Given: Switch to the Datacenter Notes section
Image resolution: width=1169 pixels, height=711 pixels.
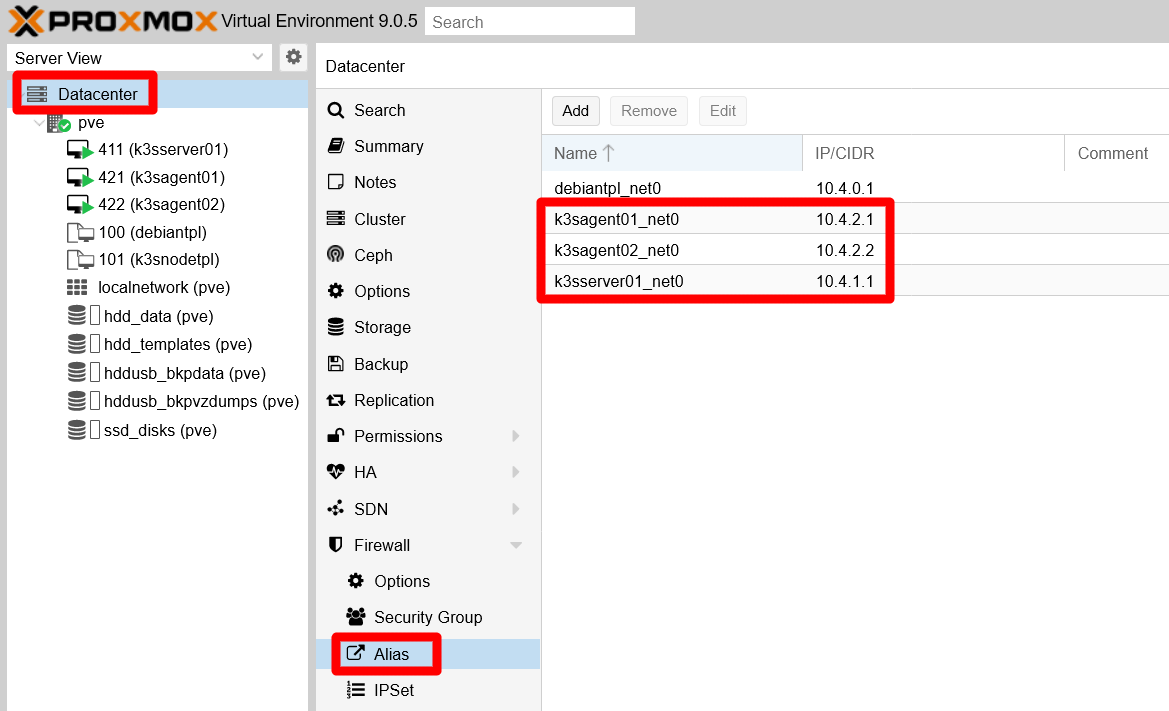Looking at the screenshot, I should click(379, 182).
